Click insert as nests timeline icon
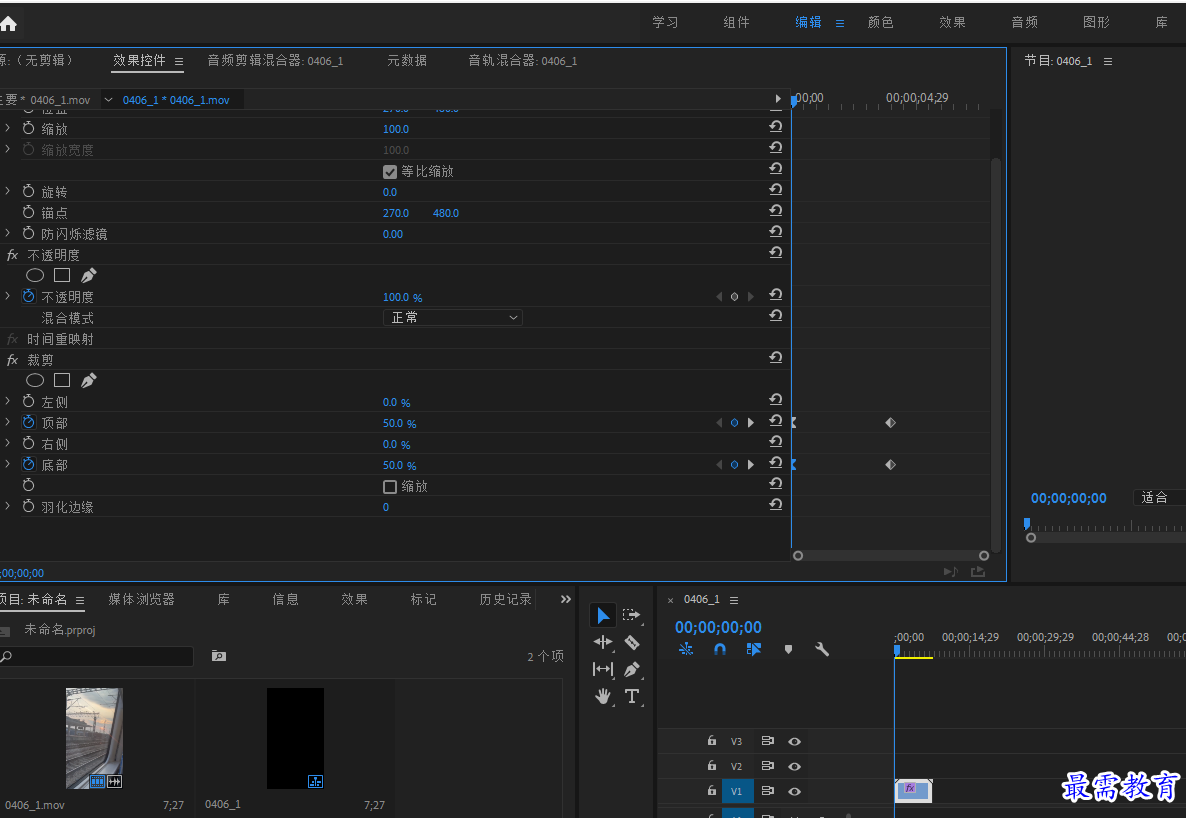The height and width of the screenshot is (818, 1186). 685,649
